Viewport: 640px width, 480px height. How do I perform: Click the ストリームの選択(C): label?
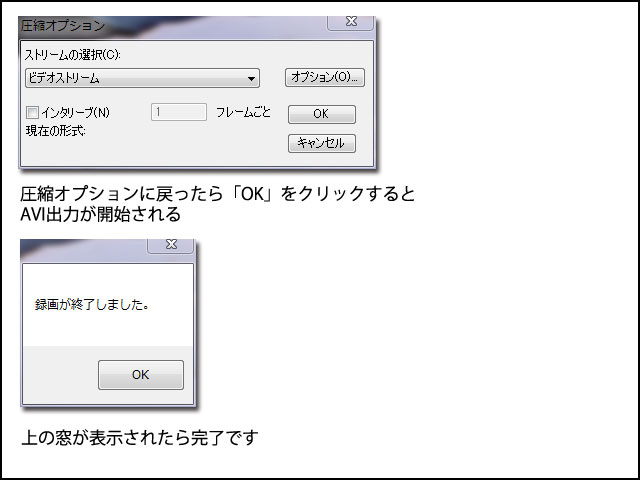tap(73, 55)
